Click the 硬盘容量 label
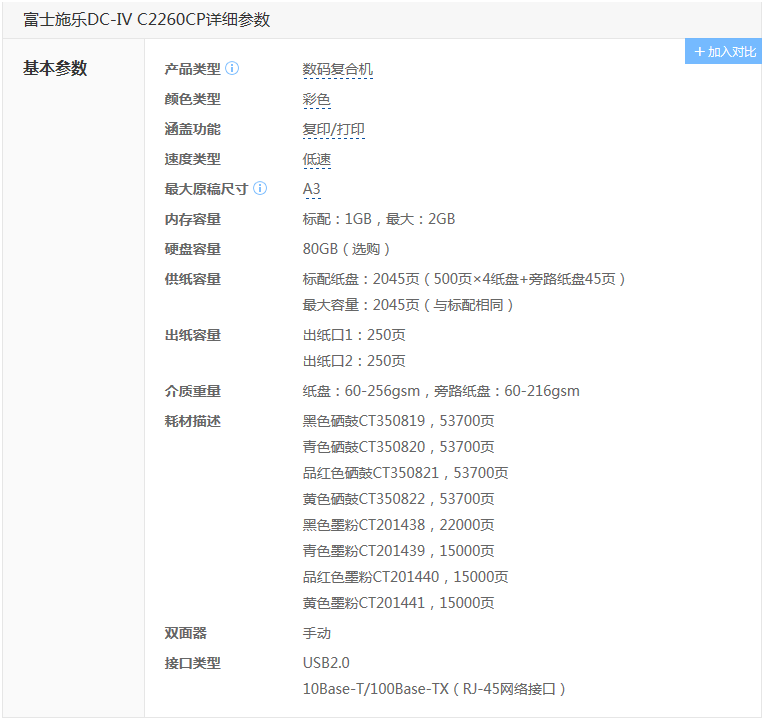Screen dimensions: 762x718 [193, 249]
